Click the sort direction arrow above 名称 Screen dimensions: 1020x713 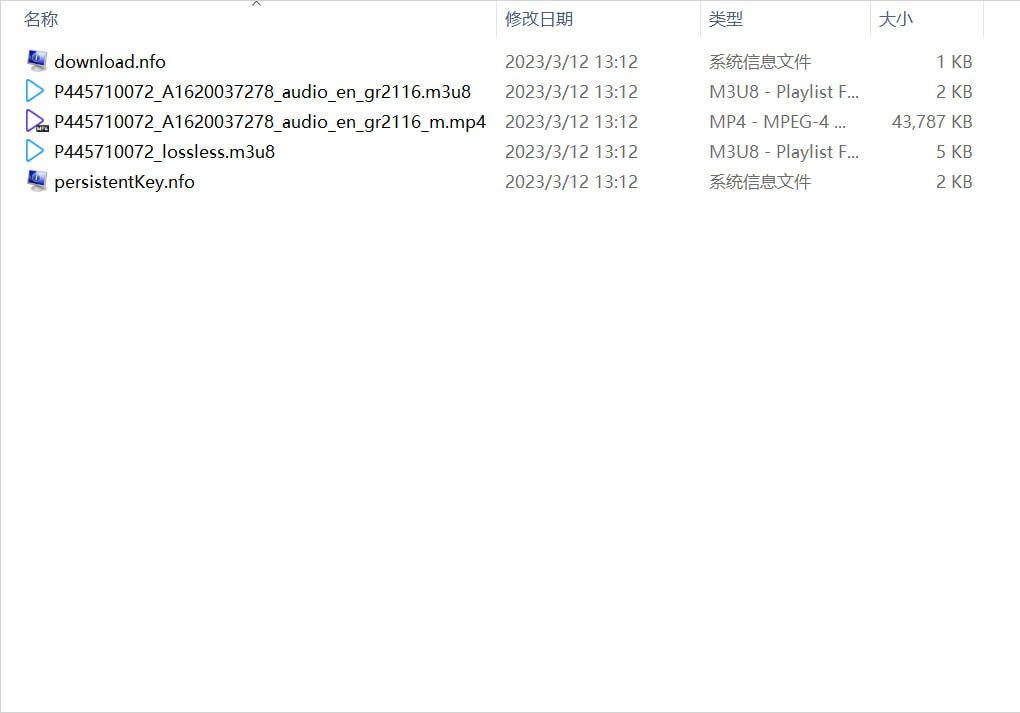click(256, 4)
